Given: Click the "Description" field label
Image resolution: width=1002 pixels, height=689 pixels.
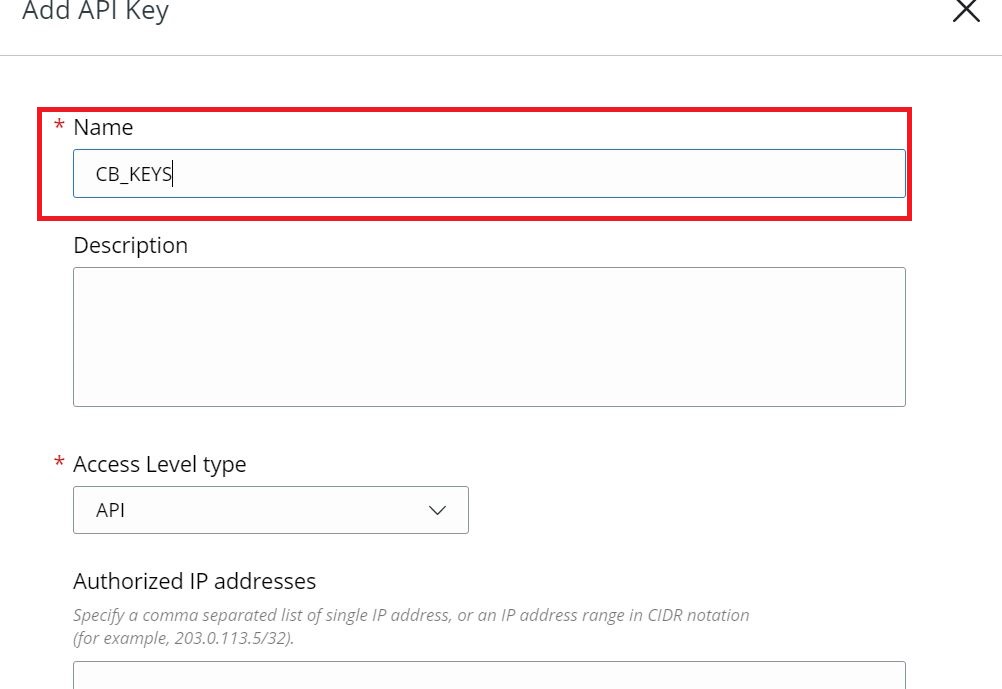Looking at the screenshot, I should click(130, 245).
